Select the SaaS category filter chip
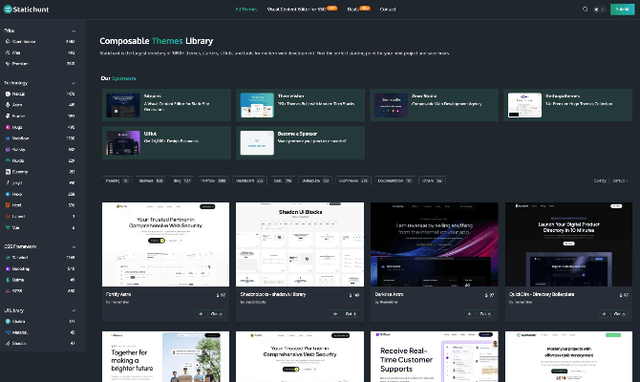Screen dimensions: 640x382 282,180
